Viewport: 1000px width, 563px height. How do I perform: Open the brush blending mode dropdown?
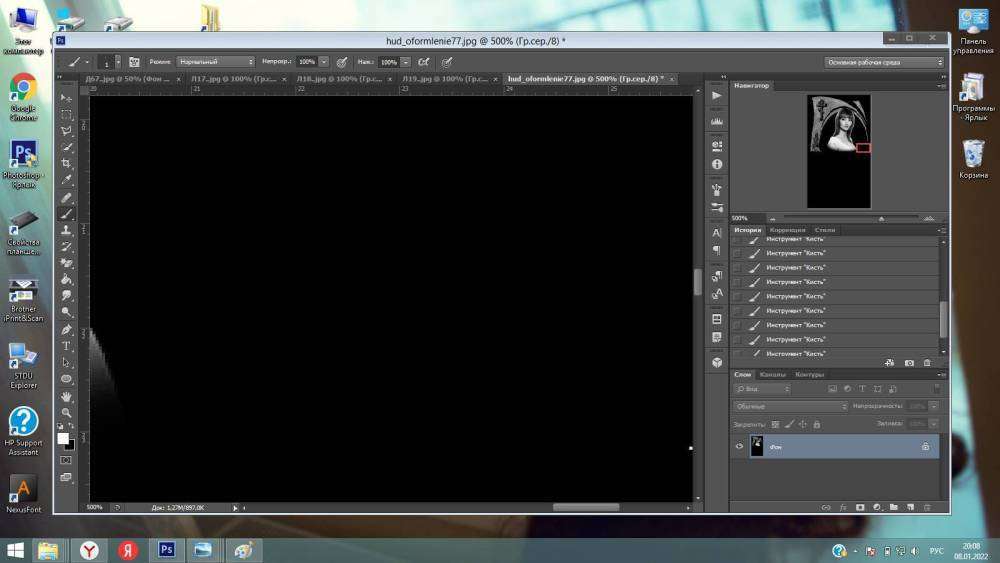click(216, 62)
